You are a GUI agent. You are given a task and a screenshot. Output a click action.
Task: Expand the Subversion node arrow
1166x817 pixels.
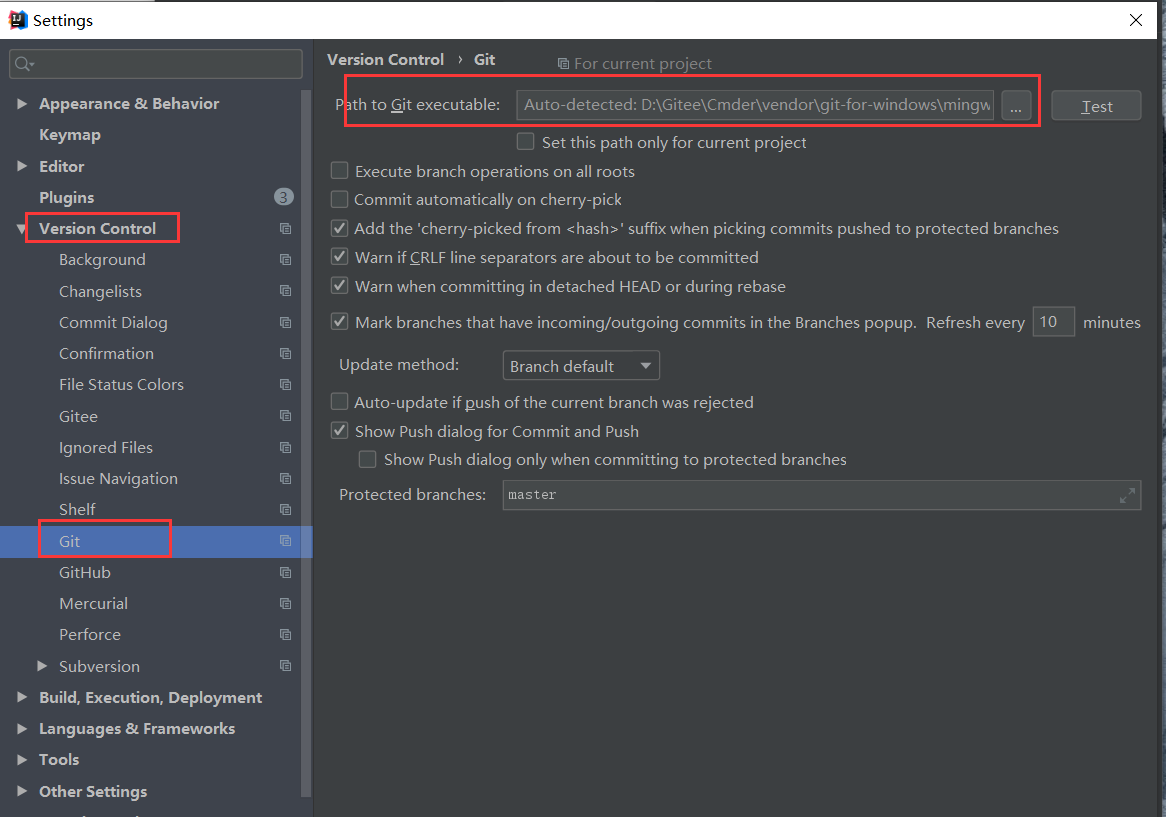coord(42,666)
